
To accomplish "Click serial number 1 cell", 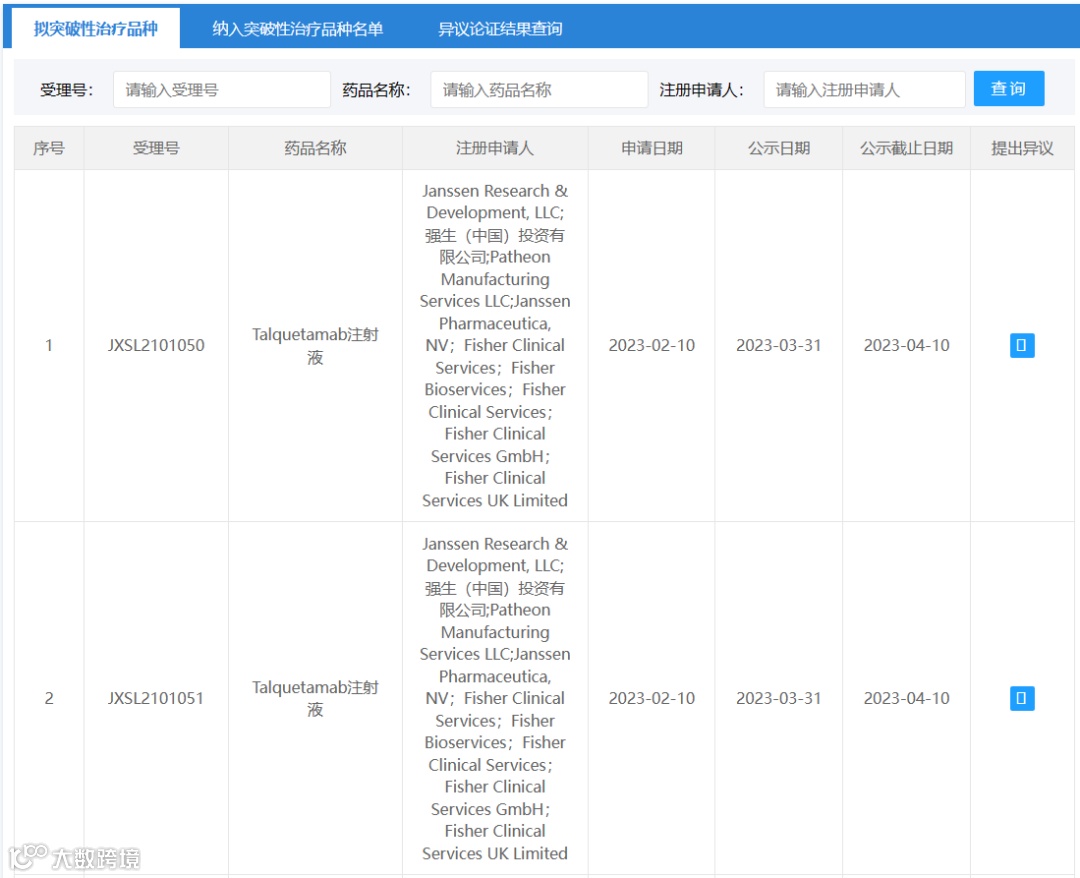I will tap(49, 345).
